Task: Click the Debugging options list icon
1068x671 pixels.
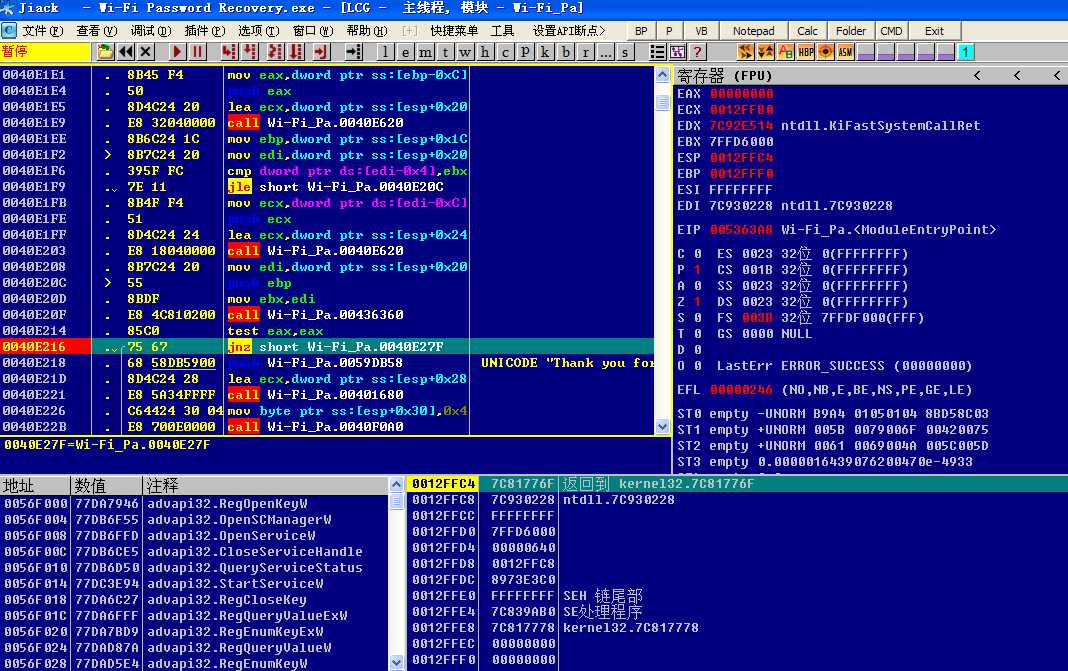Action: click(657, 52)
